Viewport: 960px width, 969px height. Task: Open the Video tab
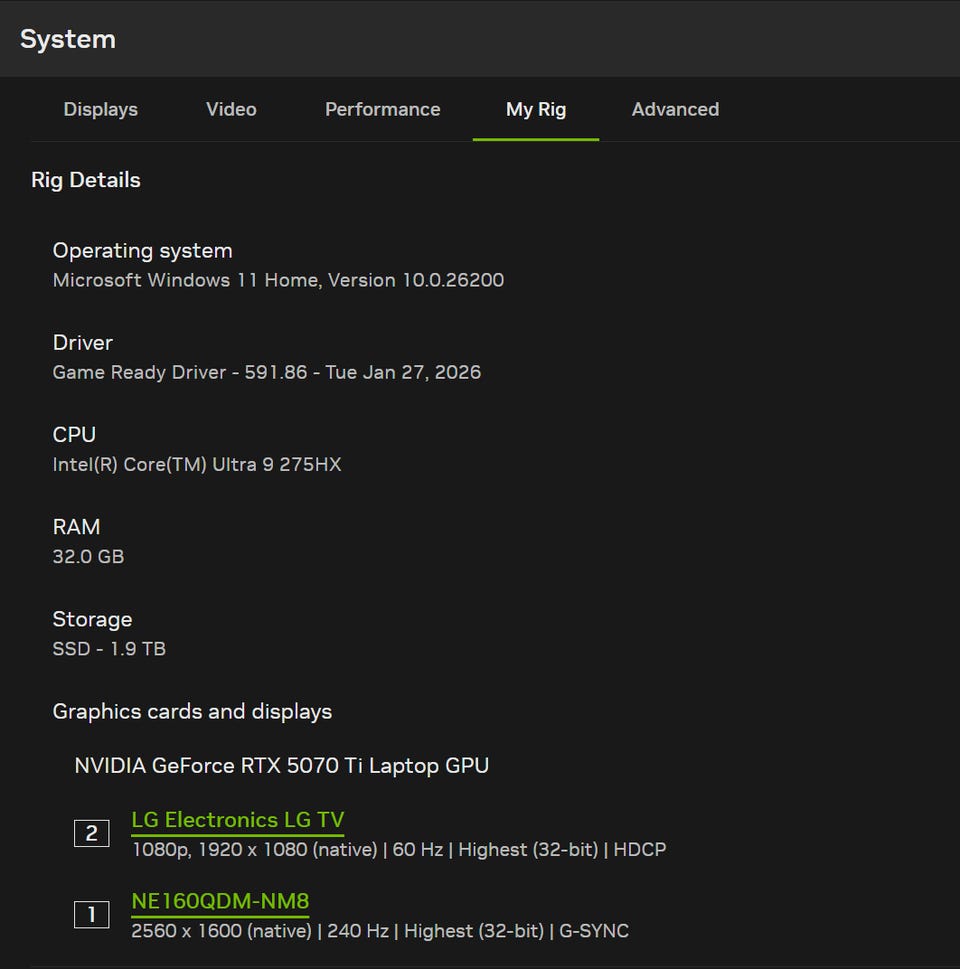tap(231, 109)
